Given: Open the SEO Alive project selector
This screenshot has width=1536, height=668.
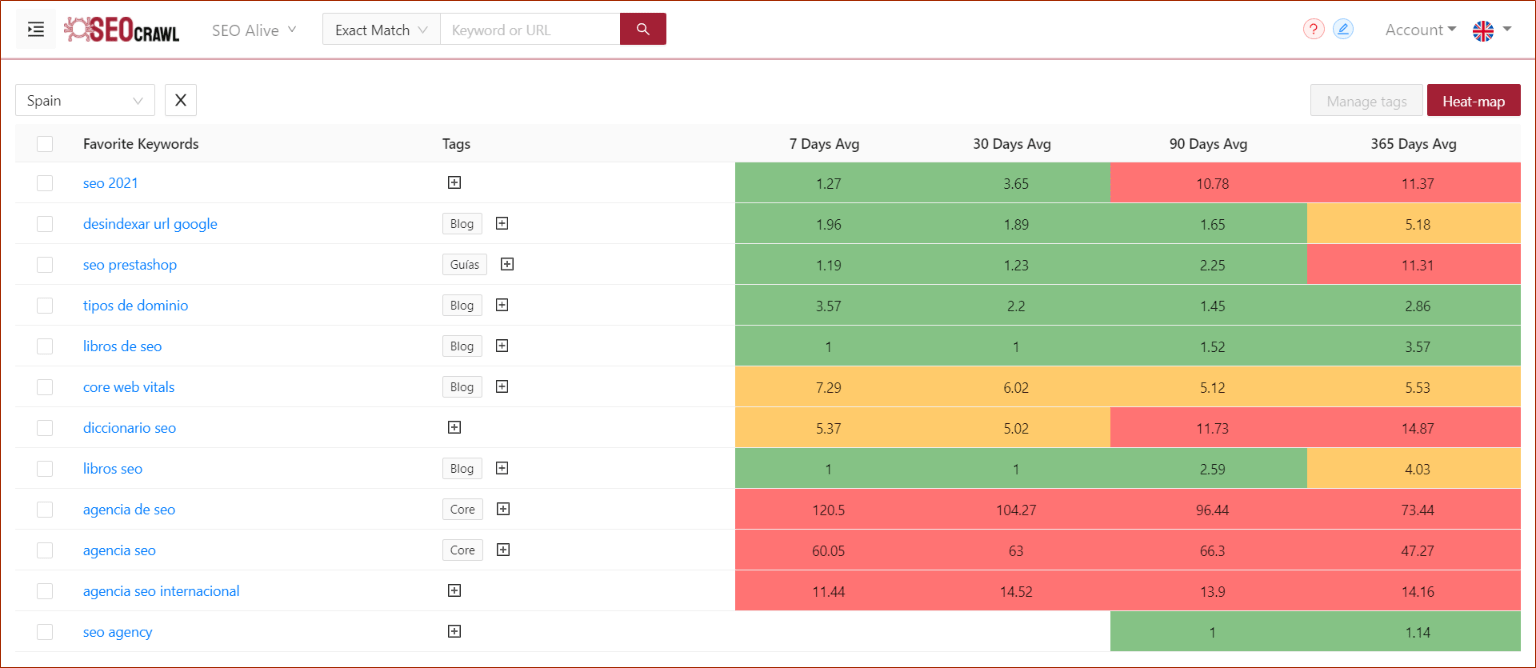Looking at the screenshot, I should (254, 30).
